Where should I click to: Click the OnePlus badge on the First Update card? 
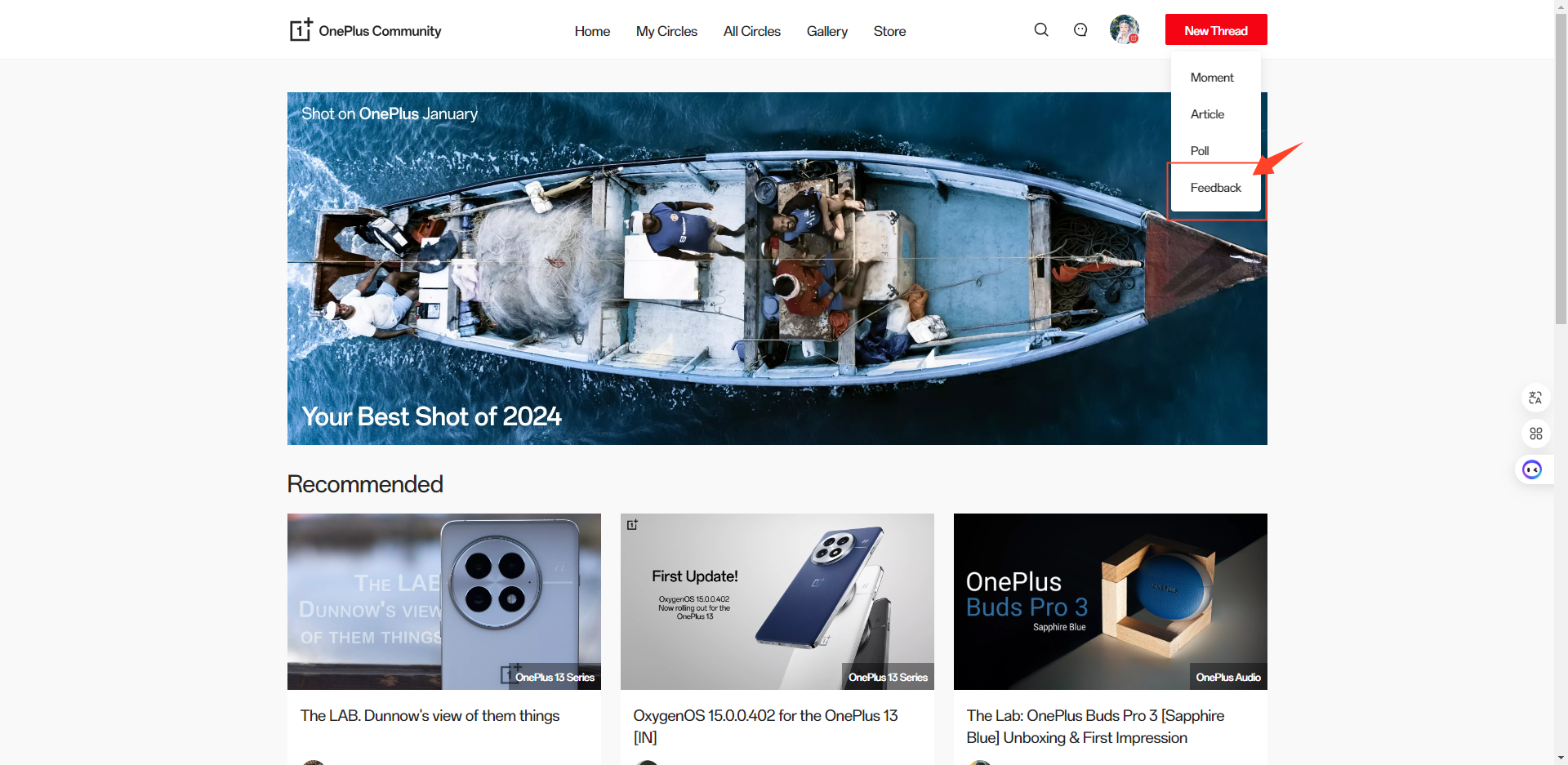click(633, 524)
